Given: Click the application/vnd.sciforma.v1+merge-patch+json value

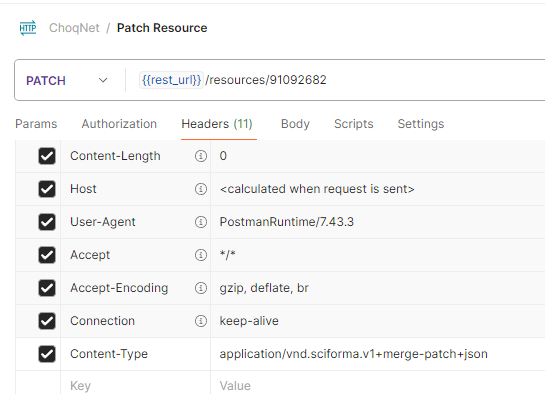Looking at the screenshot, I should (353, 354).
